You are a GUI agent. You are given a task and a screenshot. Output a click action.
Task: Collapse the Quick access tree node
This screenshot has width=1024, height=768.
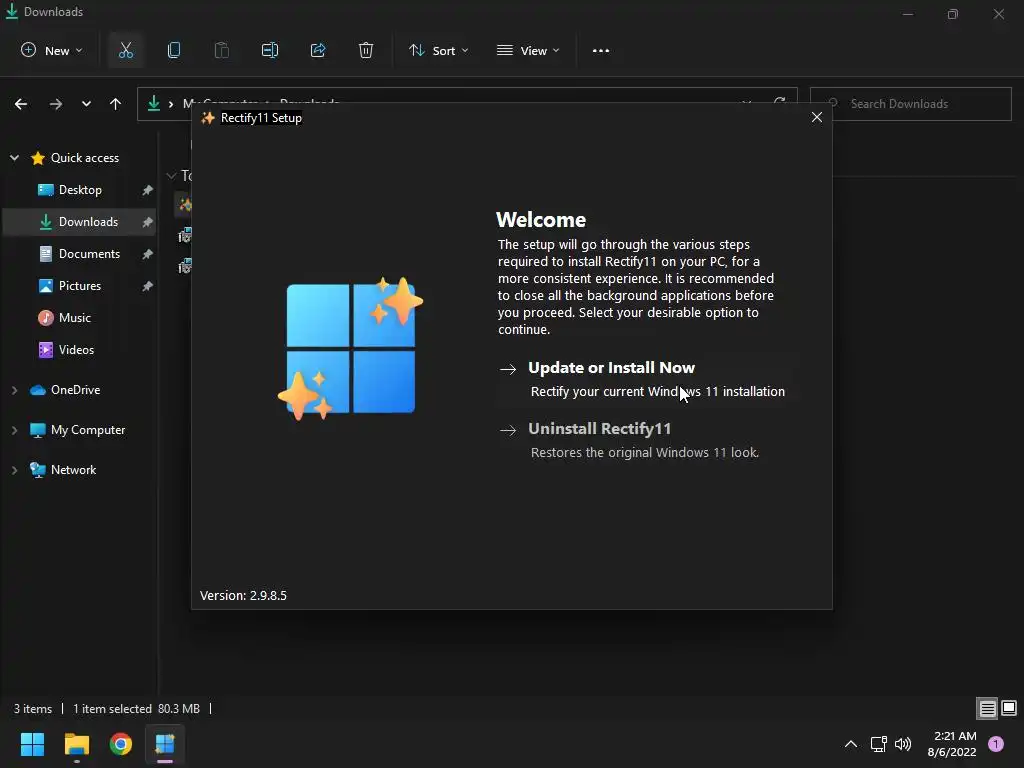14,158
